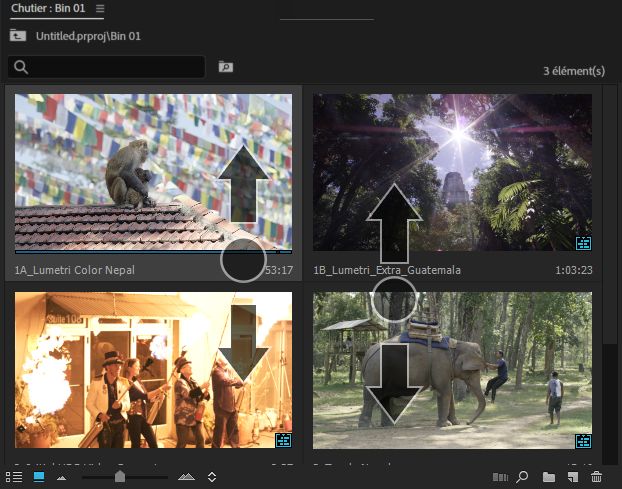The height and width of the screenshot is (489, 622).
Task: Click sequence badge on Guatemala thumbnail
Action: coord(584,243)
